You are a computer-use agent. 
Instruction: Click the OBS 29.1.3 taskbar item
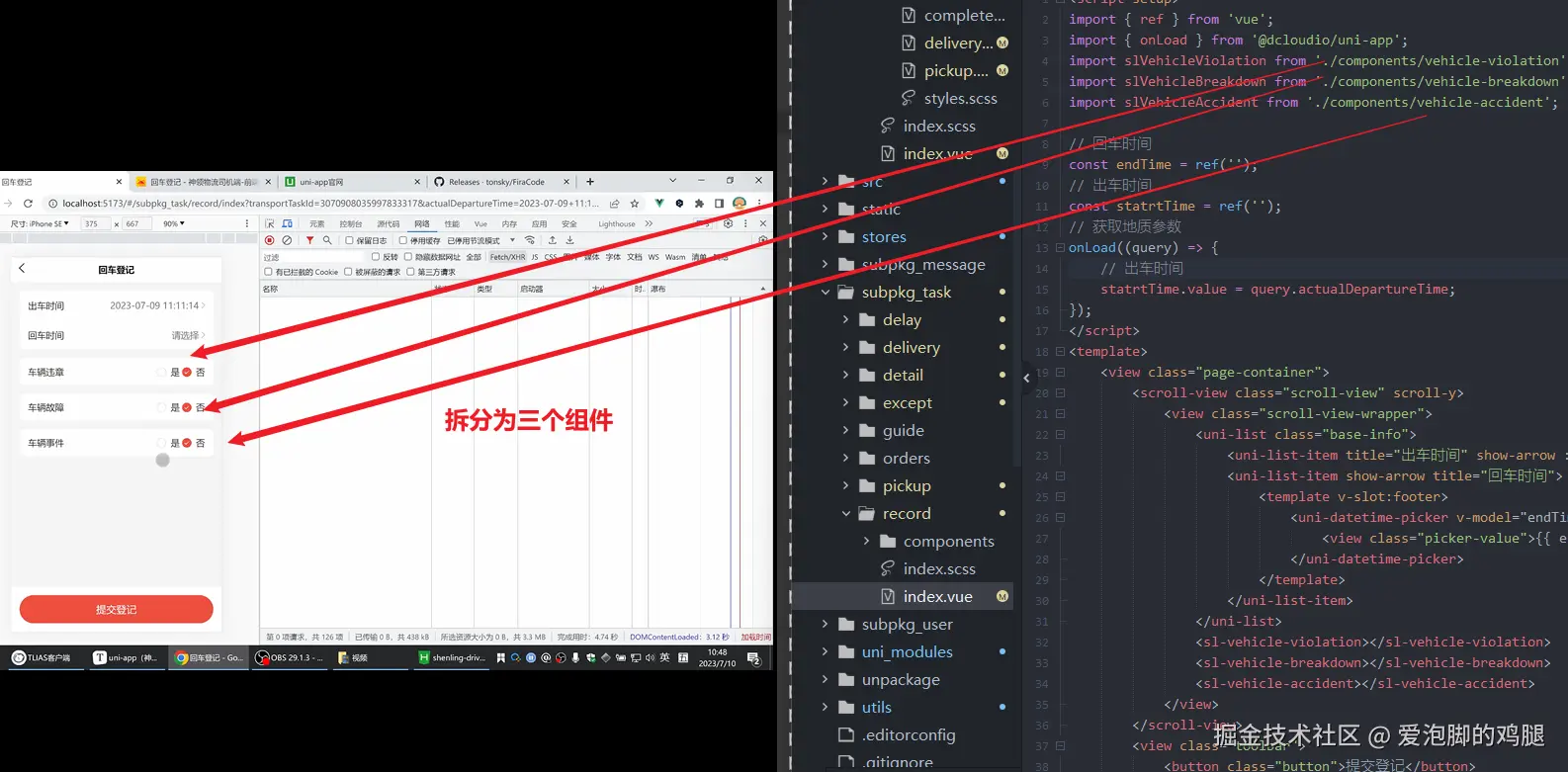290,657
